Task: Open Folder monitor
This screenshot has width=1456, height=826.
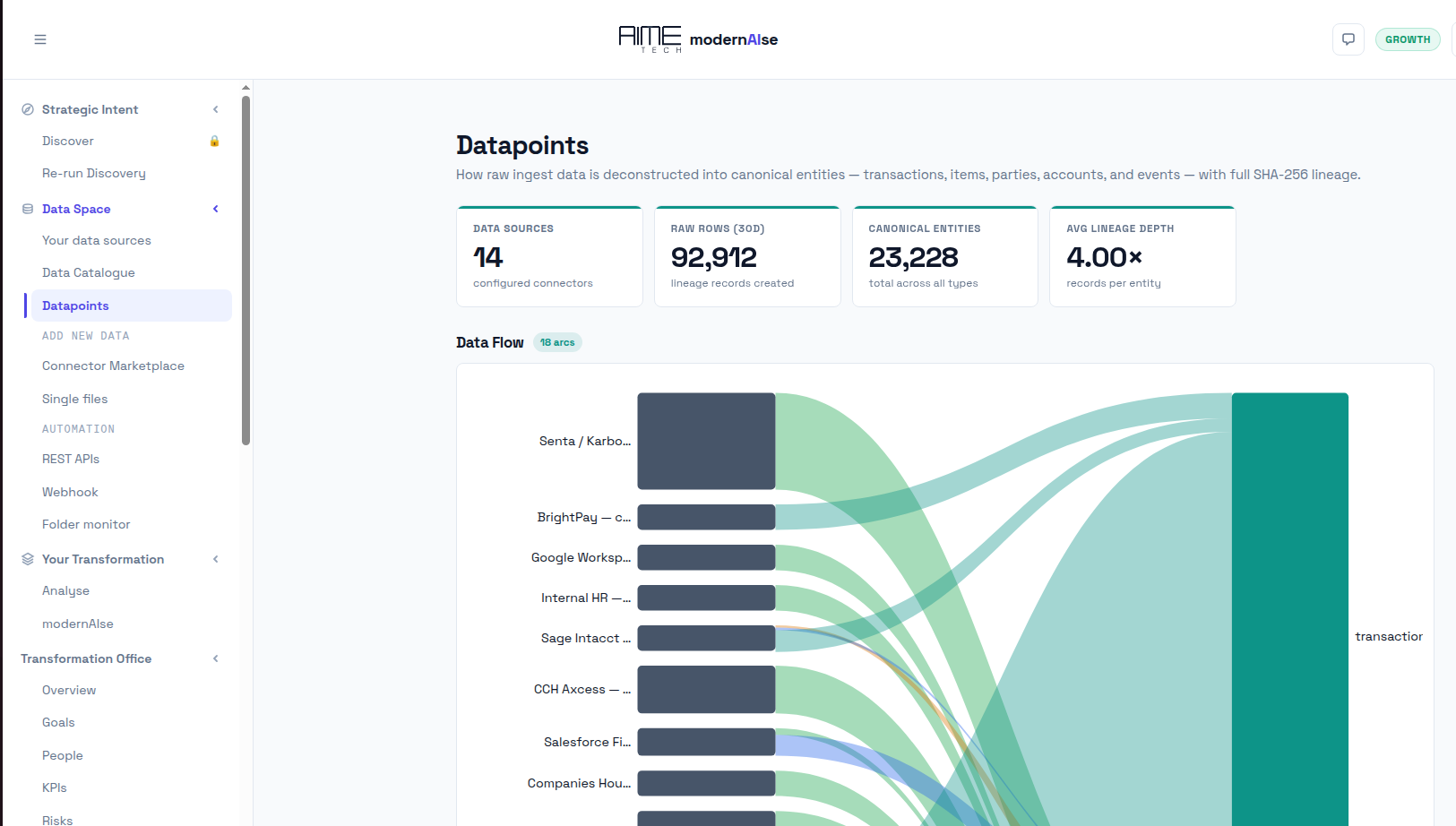Action: click(86, 524)
